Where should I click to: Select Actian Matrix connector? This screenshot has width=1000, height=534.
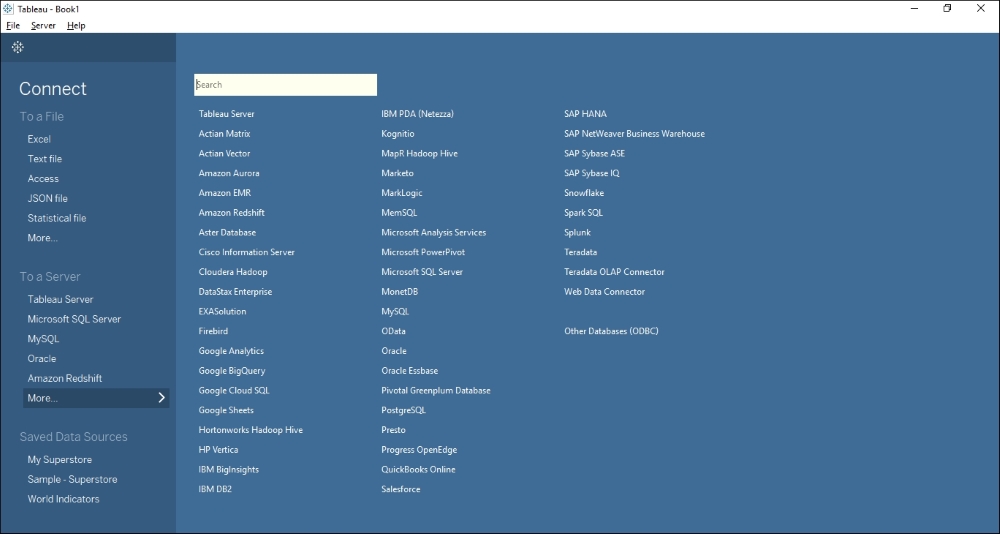coord(224,133)
